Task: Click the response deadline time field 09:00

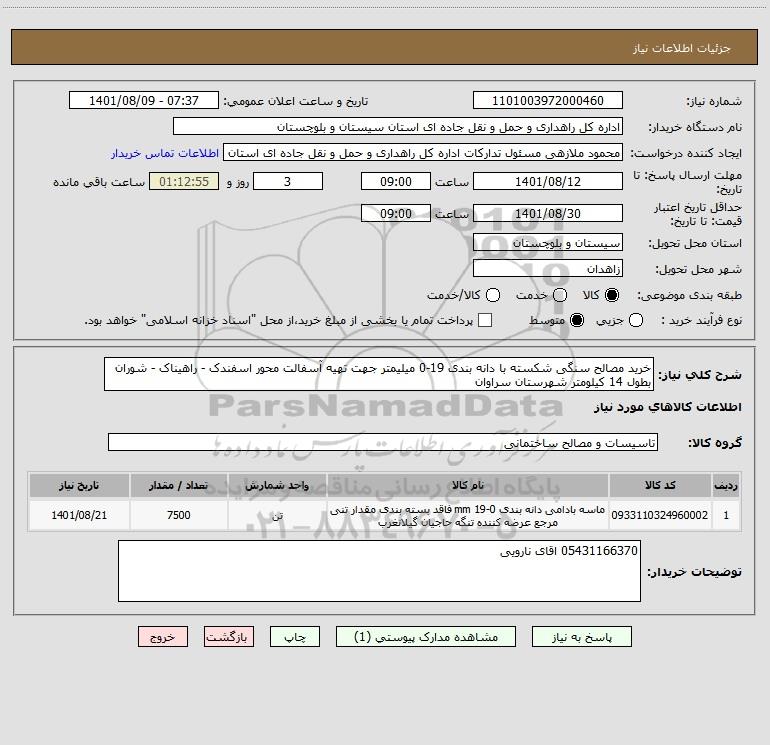Action: coord(396,182)
